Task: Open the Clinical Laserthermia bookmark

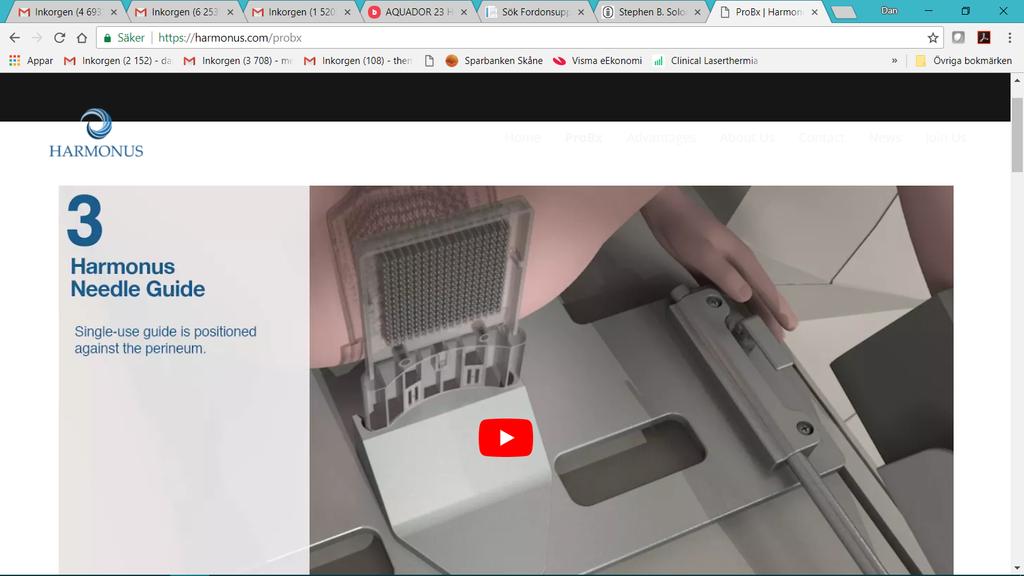Action: (705, 61)
